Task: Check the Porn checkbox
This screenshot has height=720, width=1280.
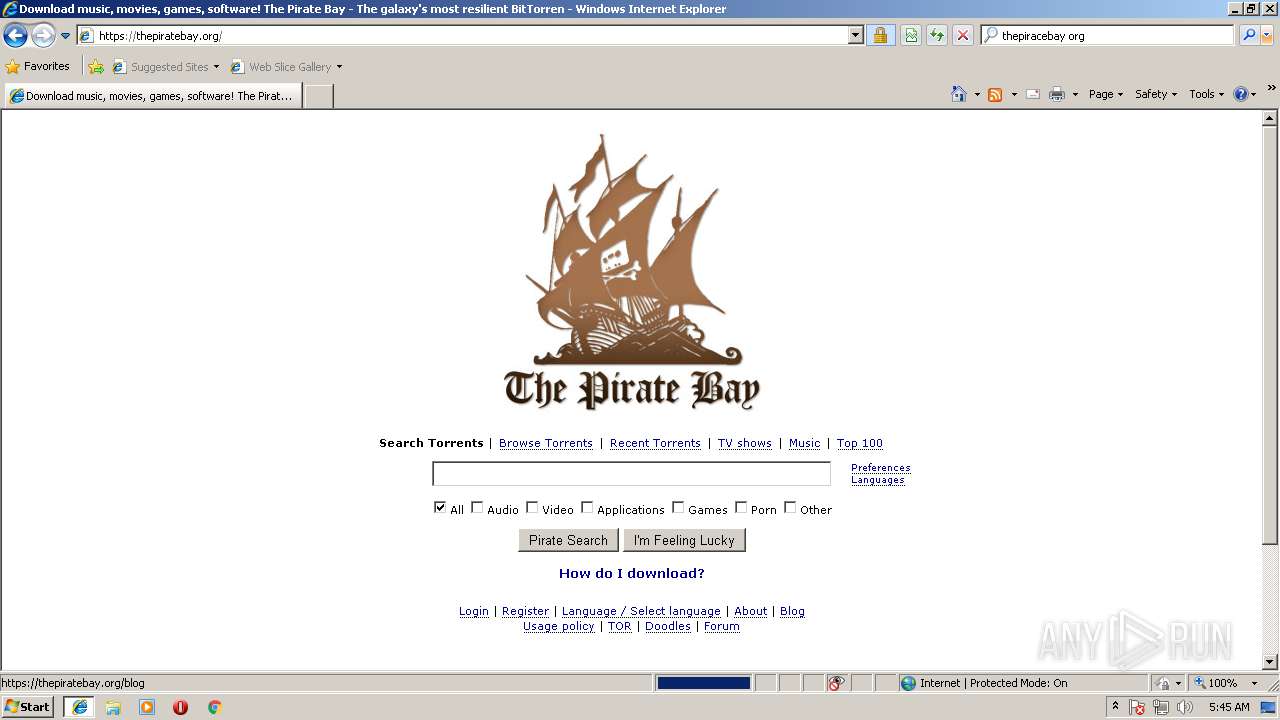Action: (x=741, y=507)
